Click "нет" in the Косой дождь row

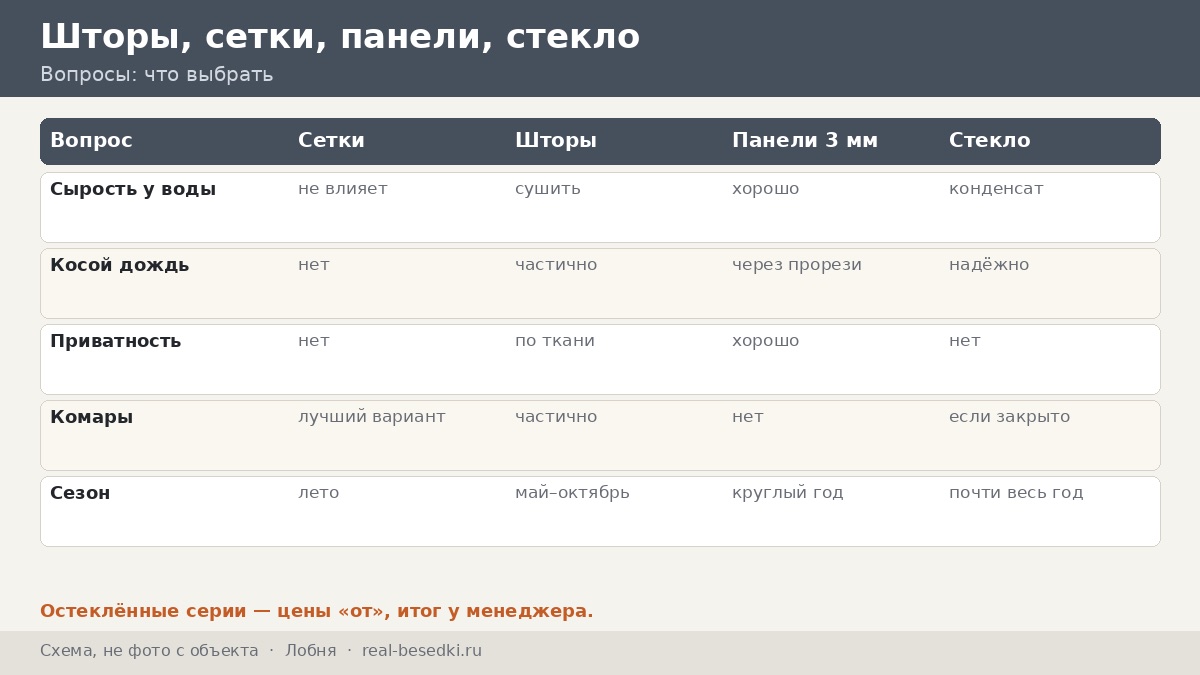(314, 265)
